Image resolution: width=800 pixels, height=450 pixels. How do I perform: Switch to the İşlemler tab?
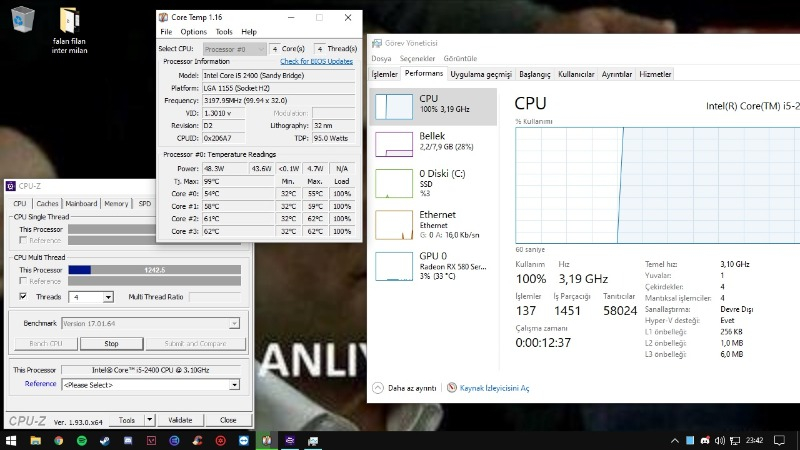(x=384, y=74)
